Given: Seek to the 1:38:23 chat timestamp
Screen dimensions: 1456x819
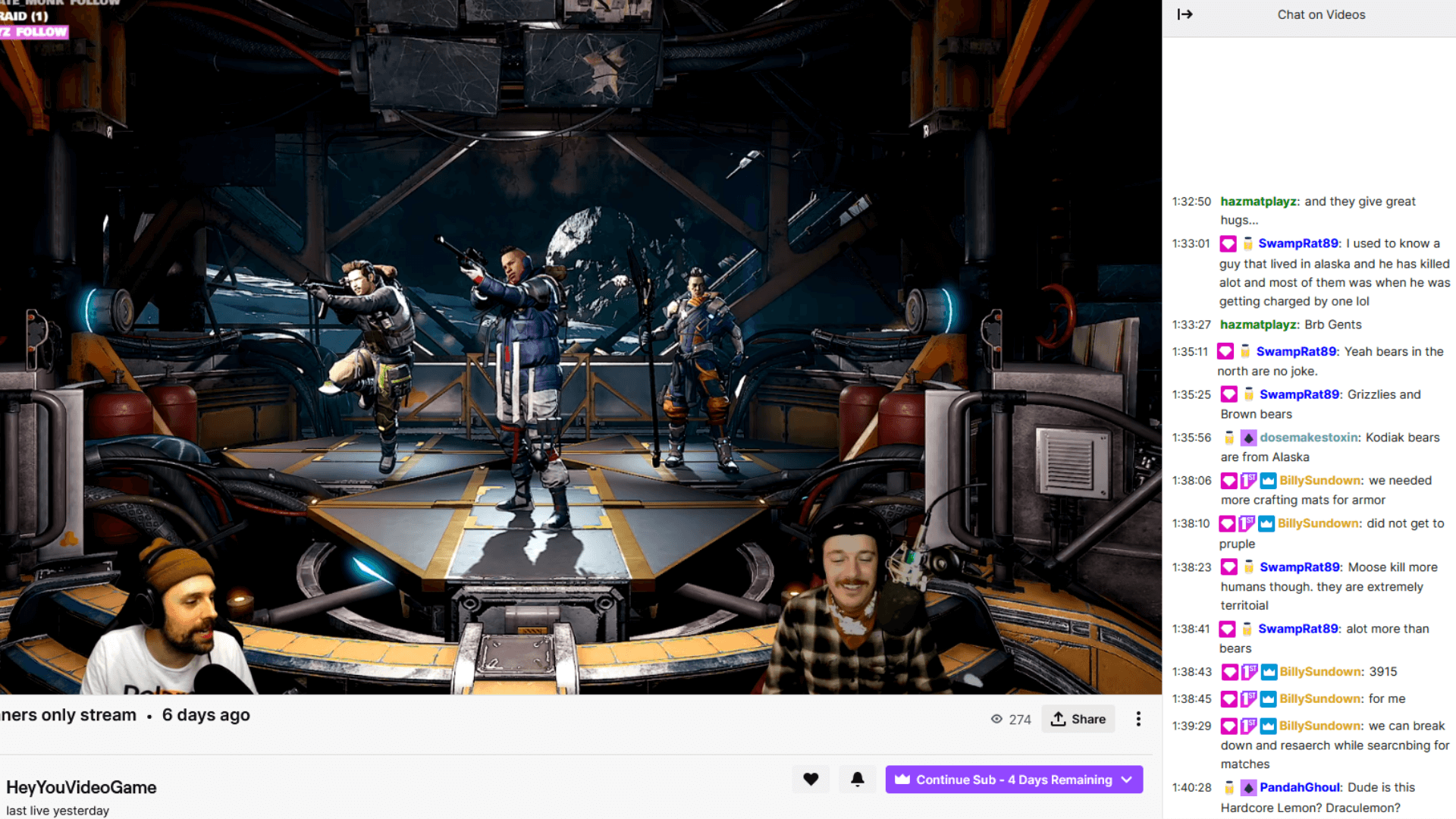Looking at the screenshot, I should click(x=1191, y=567).
